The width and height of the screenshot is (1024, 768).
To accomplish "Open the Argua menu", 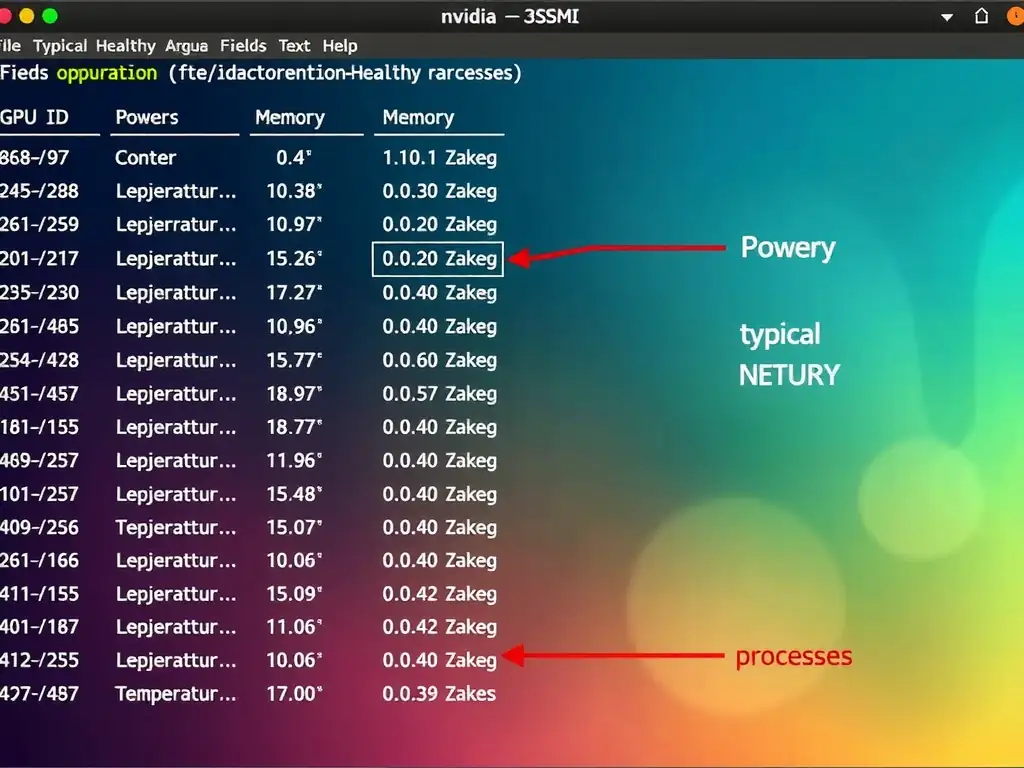I will [x=186, y=46].
